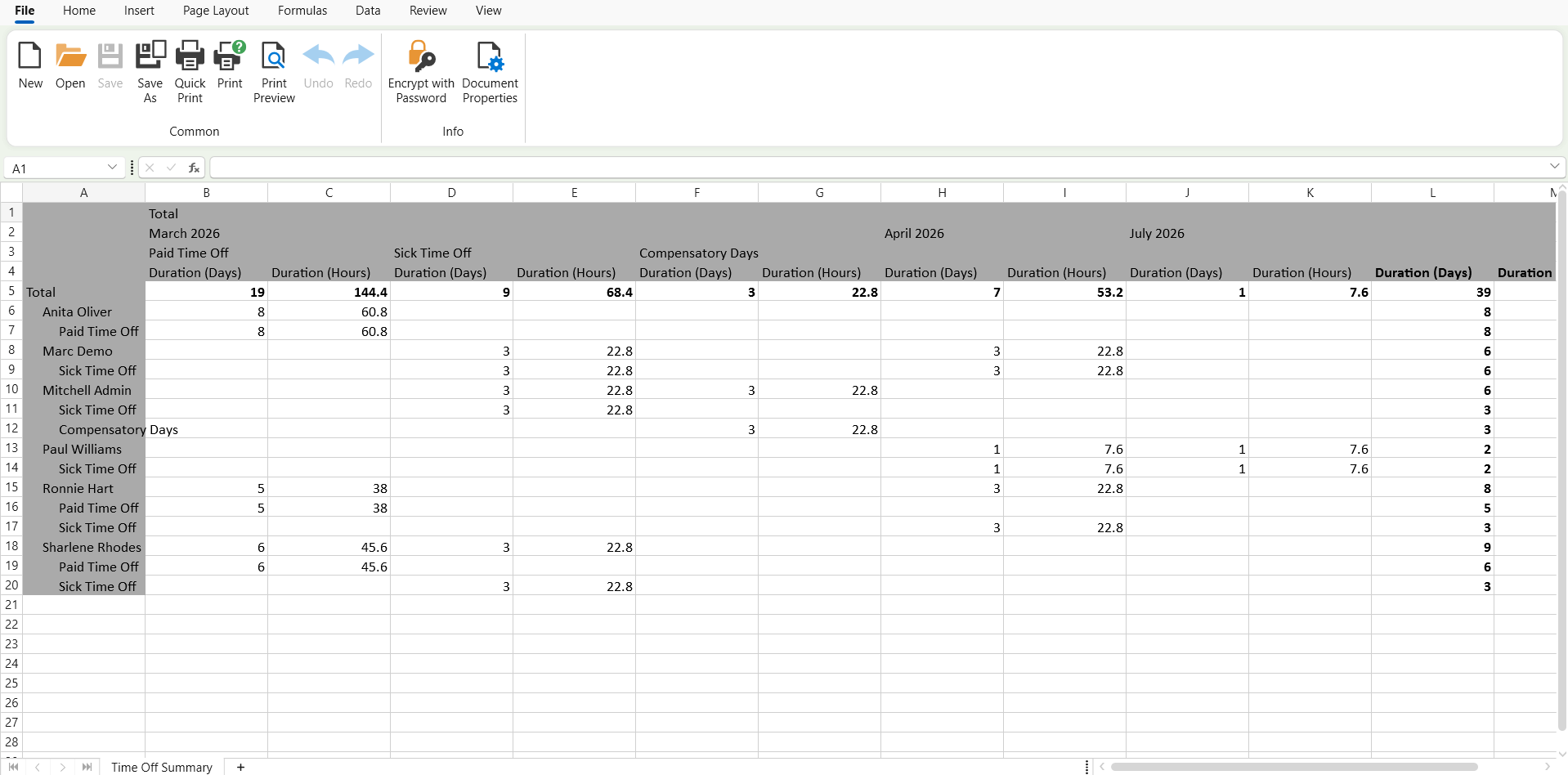The width and height of the screenshot is (1568, 775).
Task: Select the Time Off Summary sheet tab
Action: (x=162, y=767)
